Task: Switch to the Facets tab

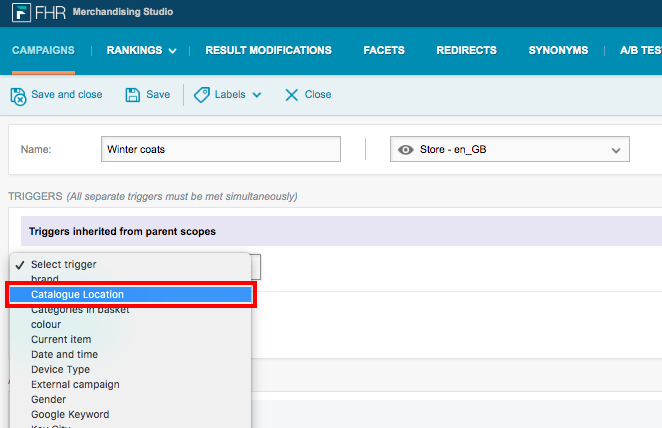Action: click(384, 50)
